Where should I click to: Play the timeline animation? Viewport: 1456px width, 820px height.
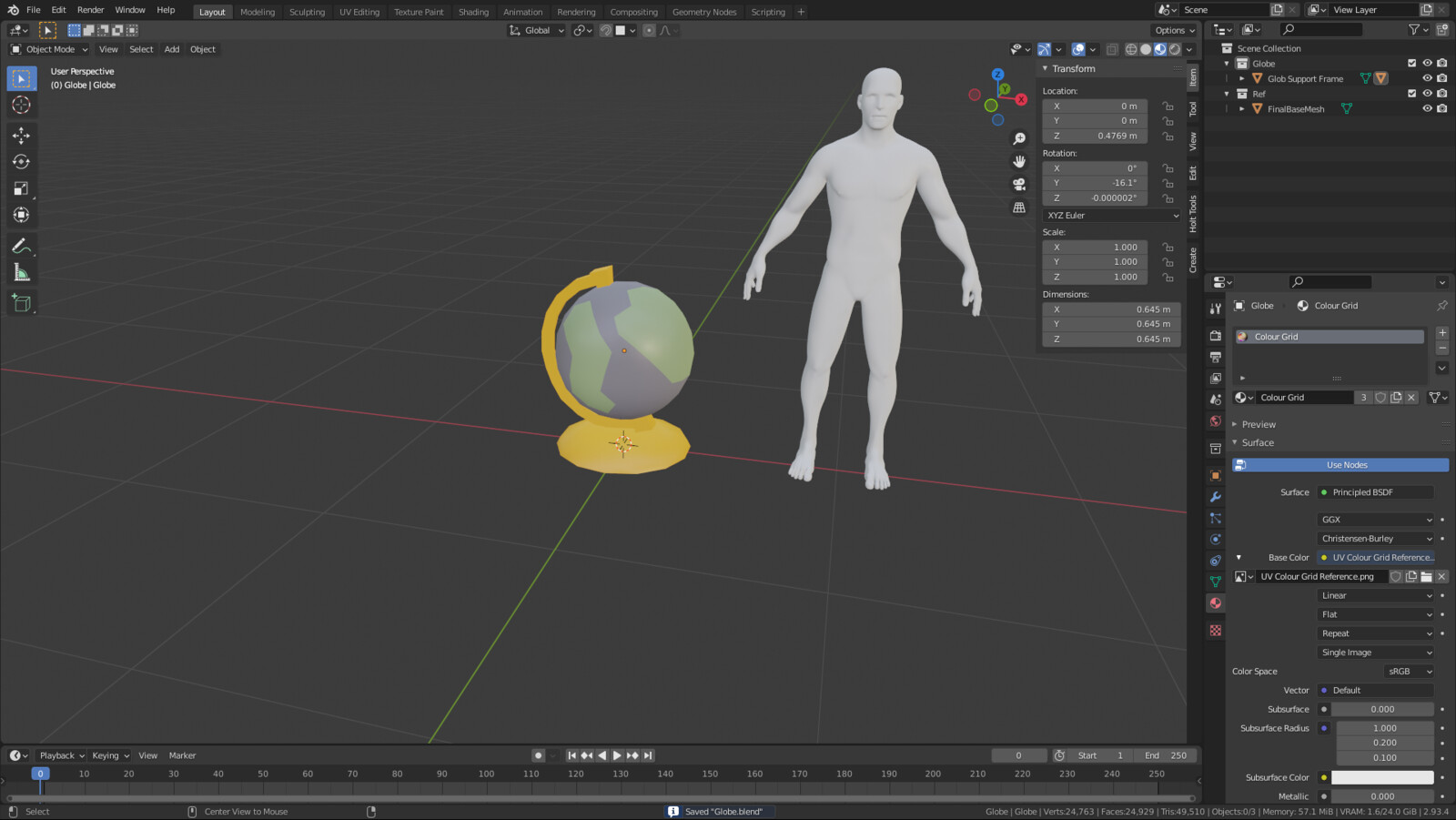pyautogui.click(x=617, y=755)
